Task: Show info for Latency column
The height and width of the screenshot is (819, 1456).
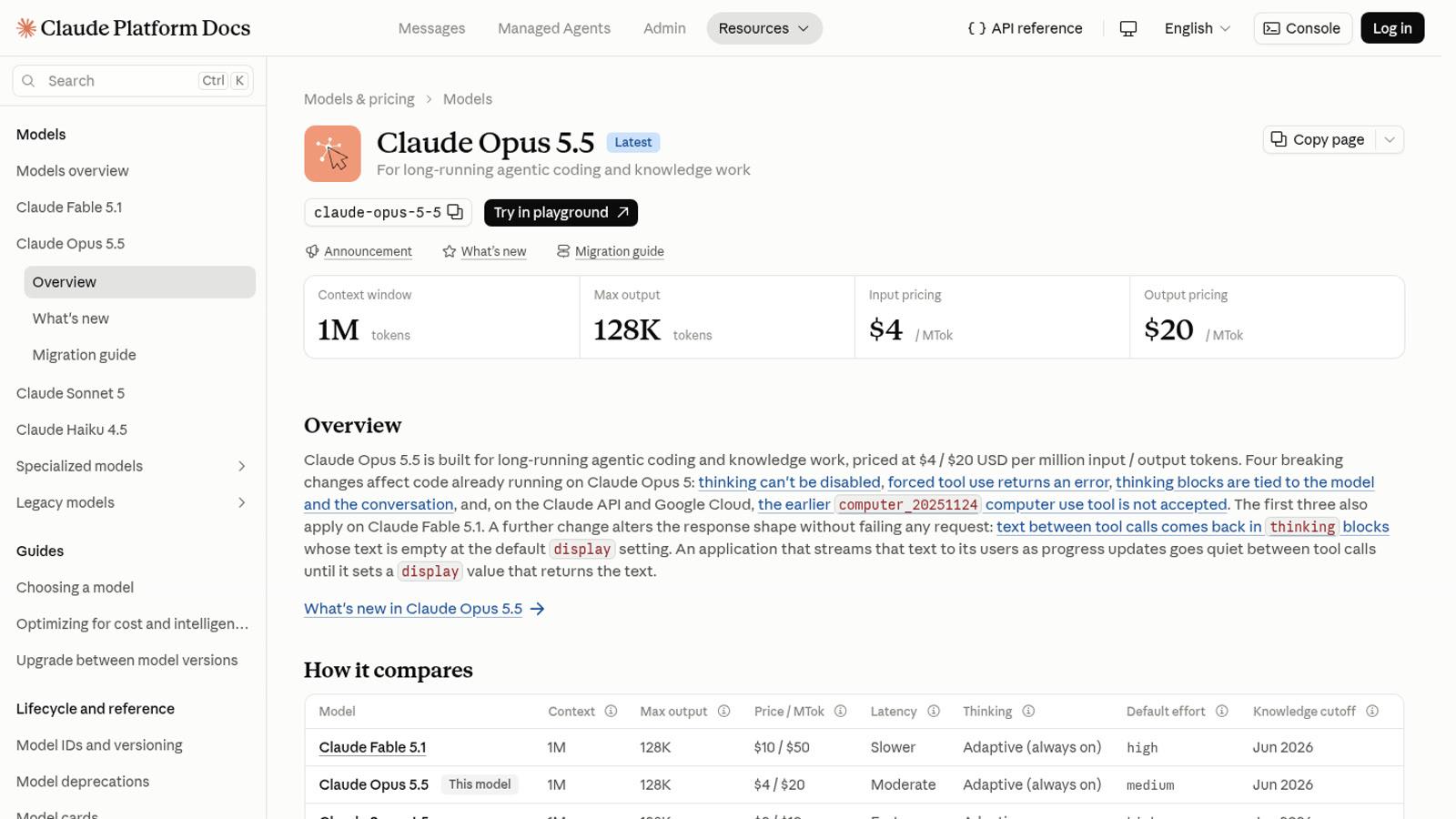Action: [933, 712]
